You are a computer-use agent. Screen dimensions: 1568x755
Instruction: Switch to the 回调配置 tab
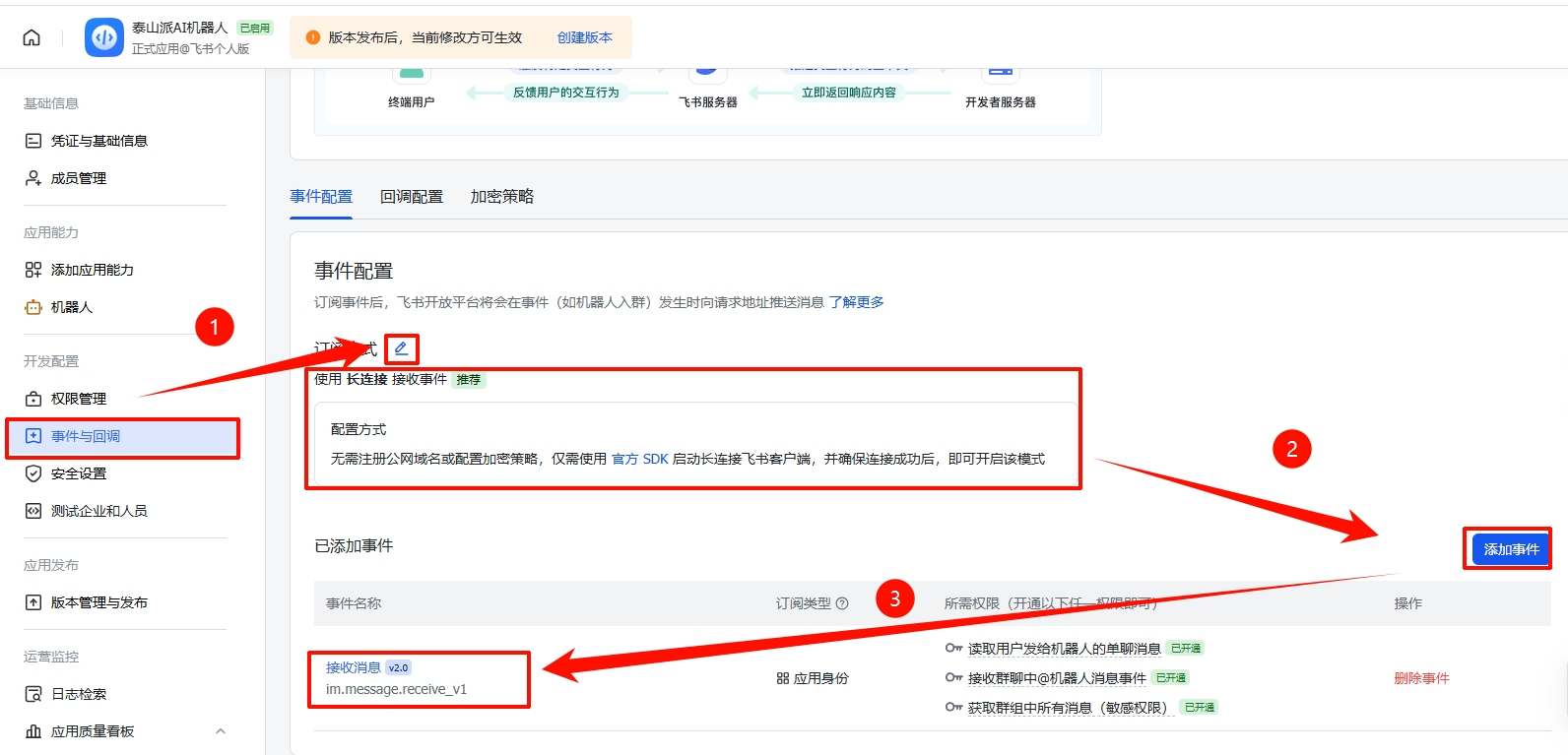pos(412,197)
